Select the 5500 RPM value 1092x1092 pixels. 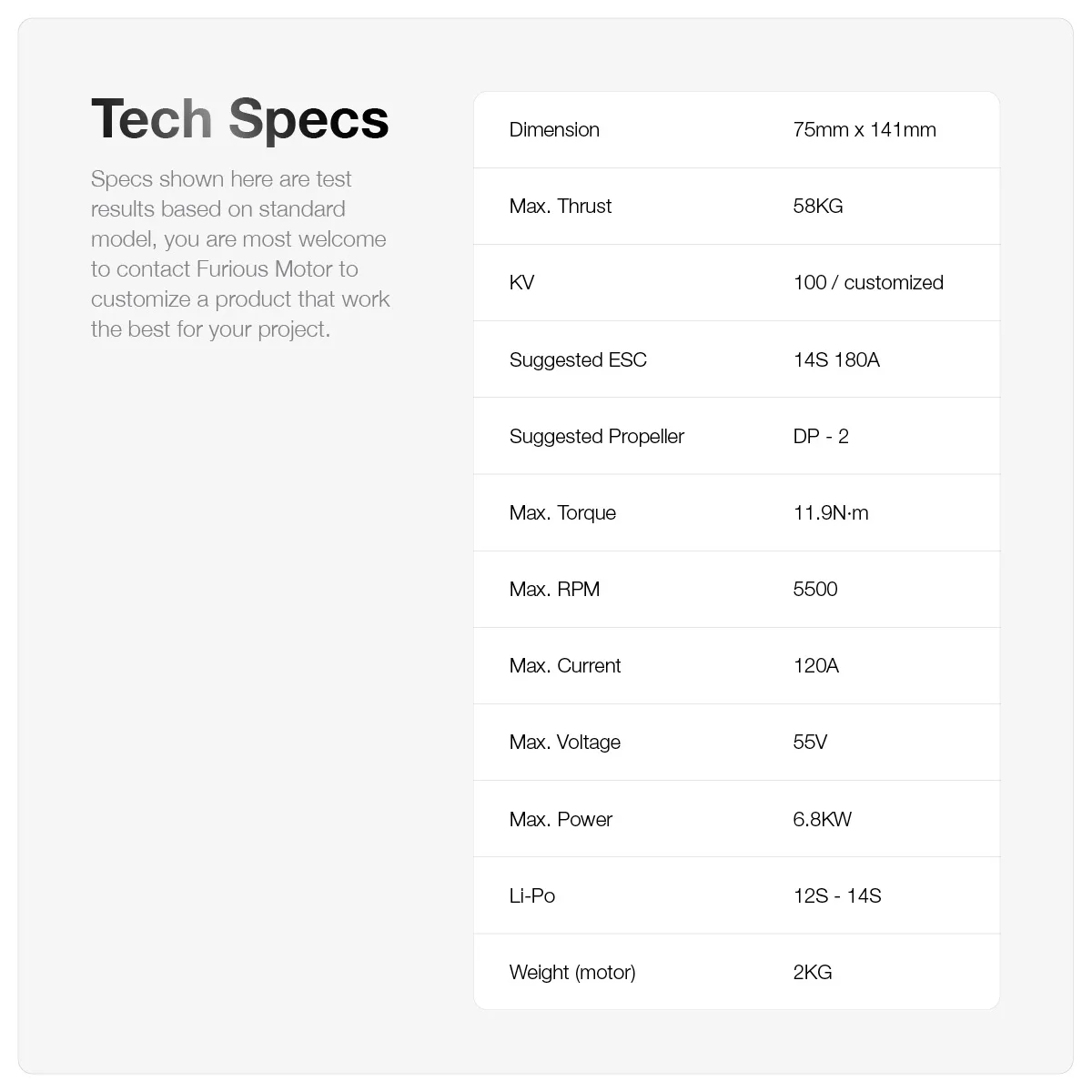click(x=814, y=589)
